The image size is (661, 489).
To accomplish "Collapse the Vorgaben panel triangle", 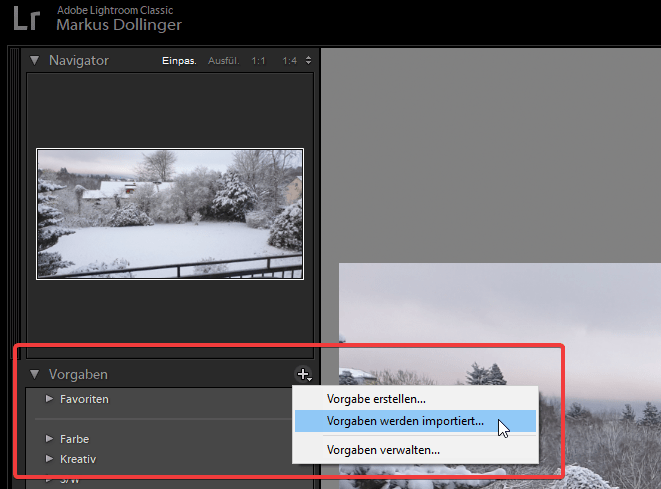I will coord(35,375).
